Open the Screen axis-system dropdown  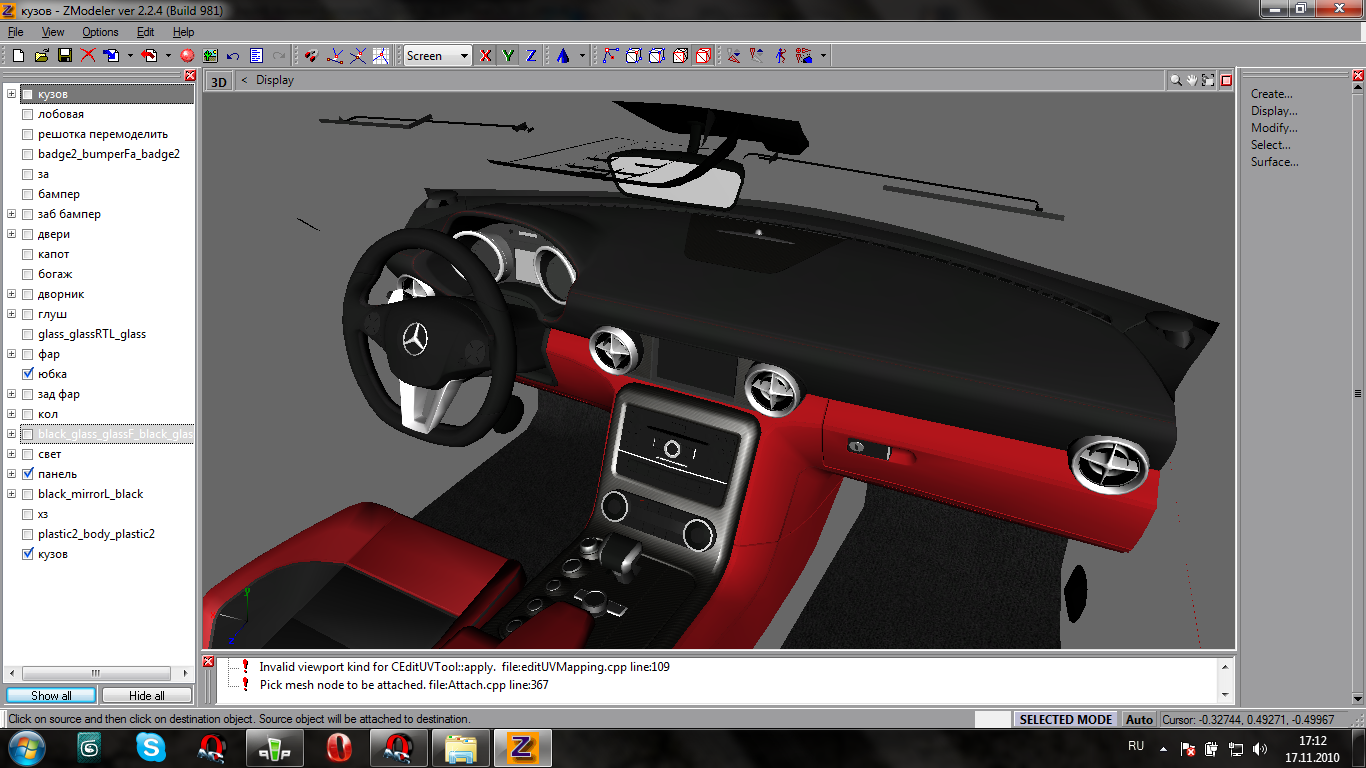(x=438, y=56)
